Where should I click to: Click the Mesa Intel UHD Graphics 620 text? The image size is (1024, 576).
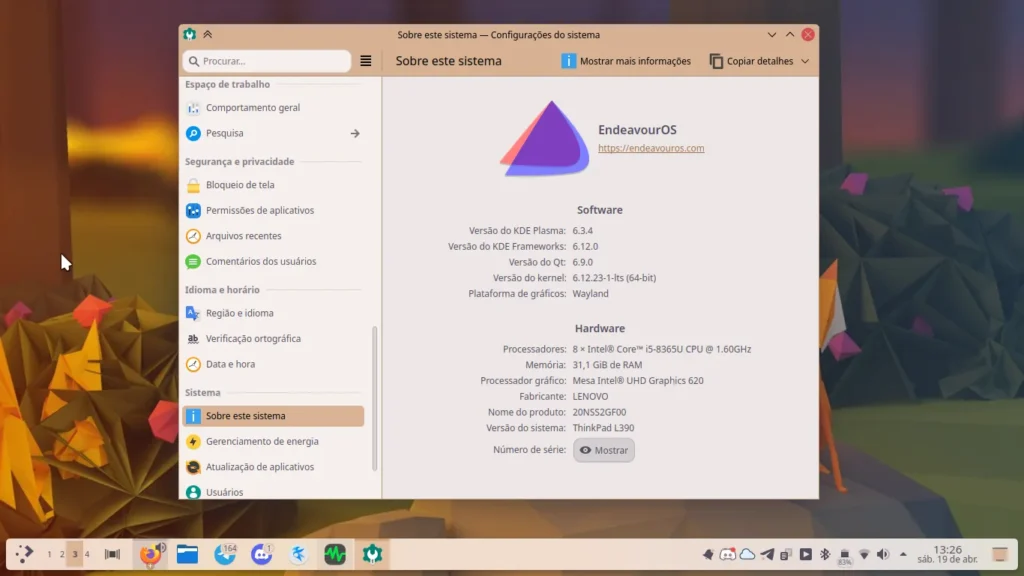pos(638,381)
